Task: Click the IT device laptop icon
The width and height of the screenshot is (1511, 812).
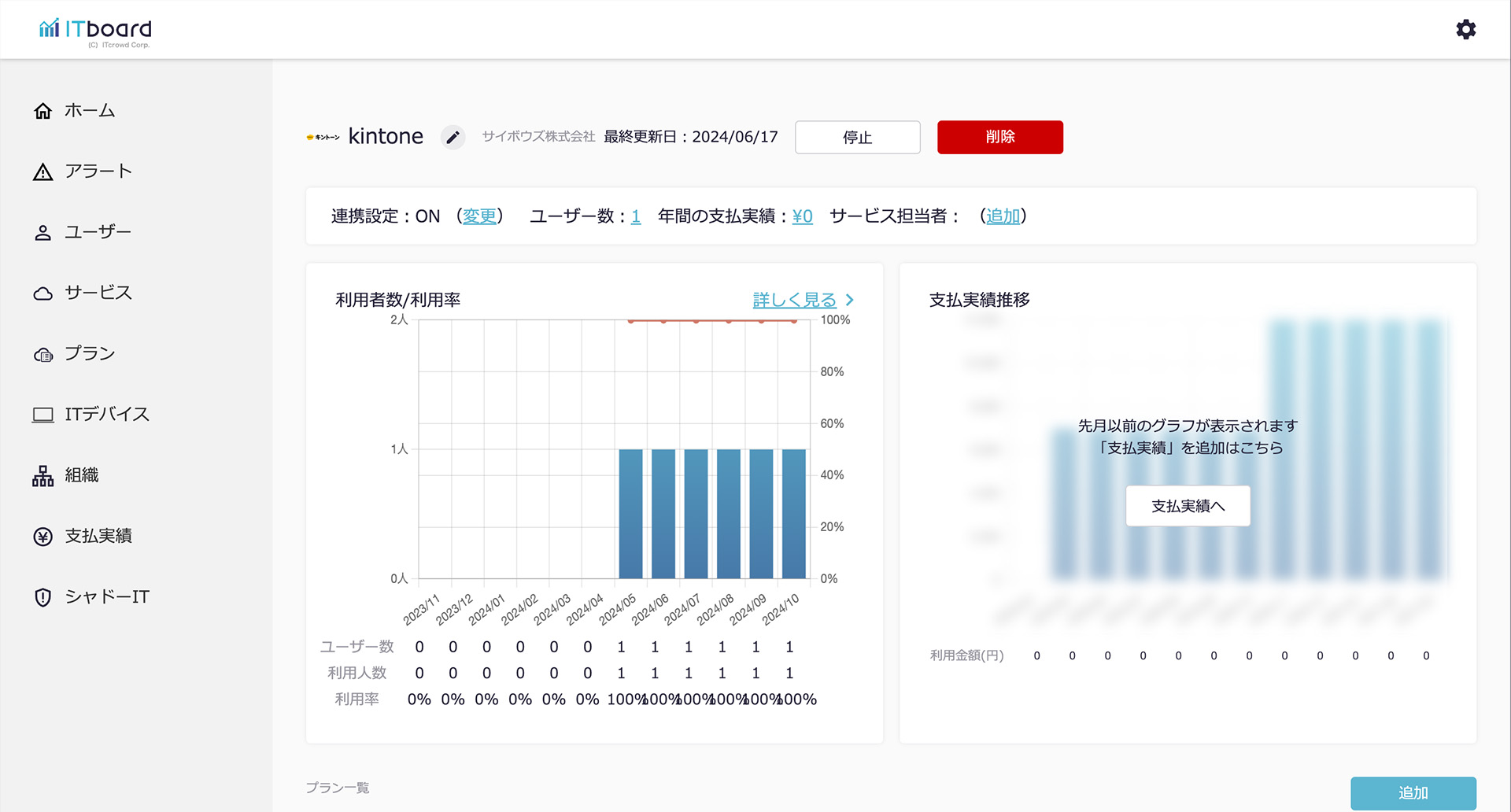Action: [43, 415]
